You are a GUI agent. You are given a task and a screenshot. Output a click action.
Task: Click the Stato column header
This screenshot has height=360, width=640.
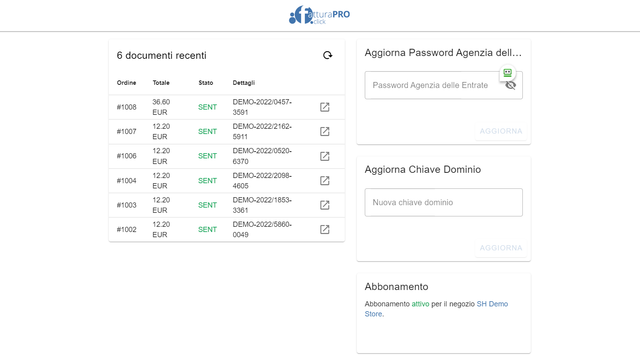click(206, 83)
